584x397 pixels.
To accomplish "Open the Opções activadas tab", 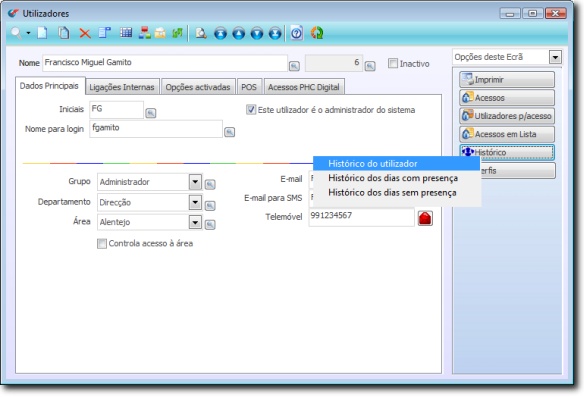I will pyautogui.click(x=198, y=87).
